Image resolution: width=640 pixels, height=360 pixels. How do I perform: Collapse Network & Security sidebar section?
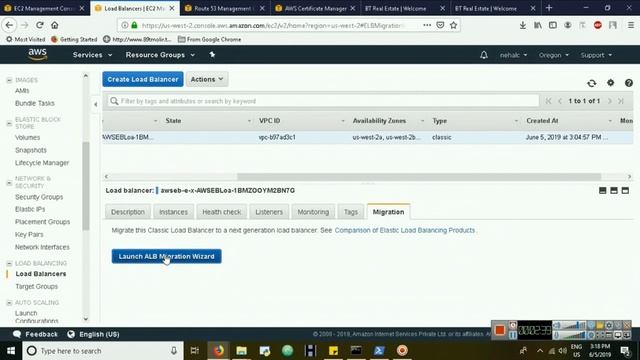(x=9, y=182)
